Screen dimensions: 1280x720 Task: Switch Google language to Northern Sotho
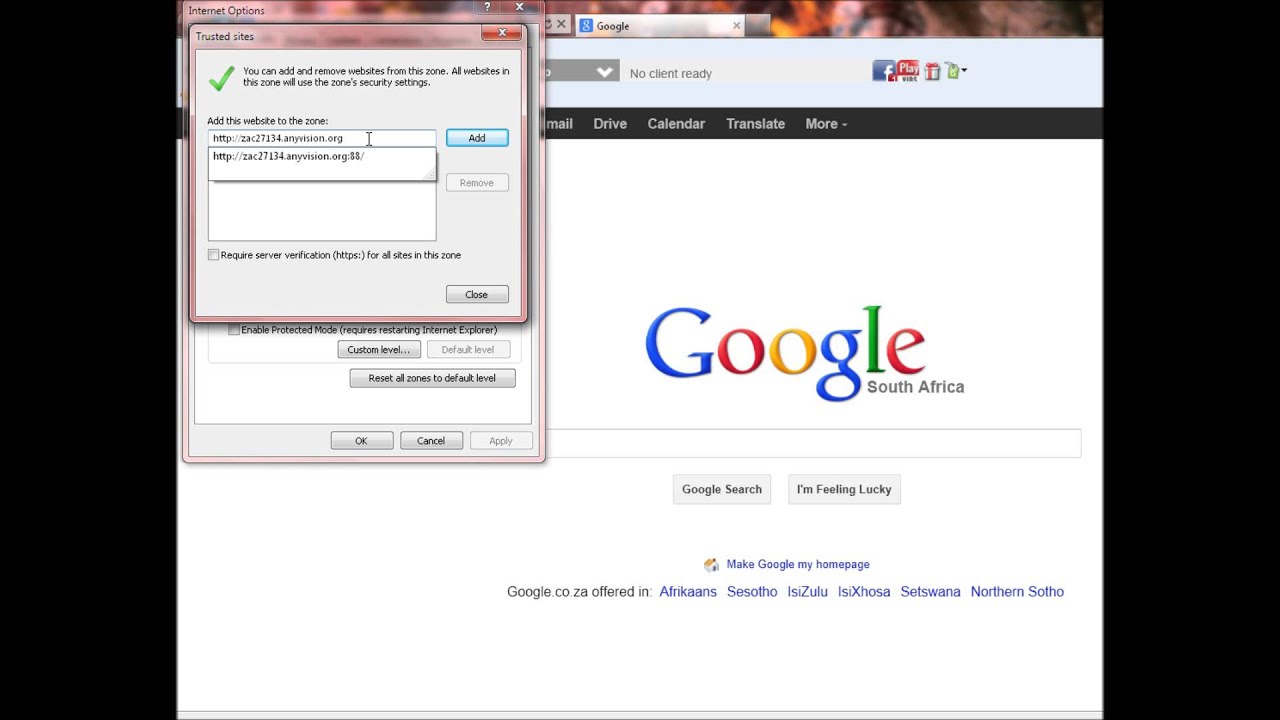1017,592
